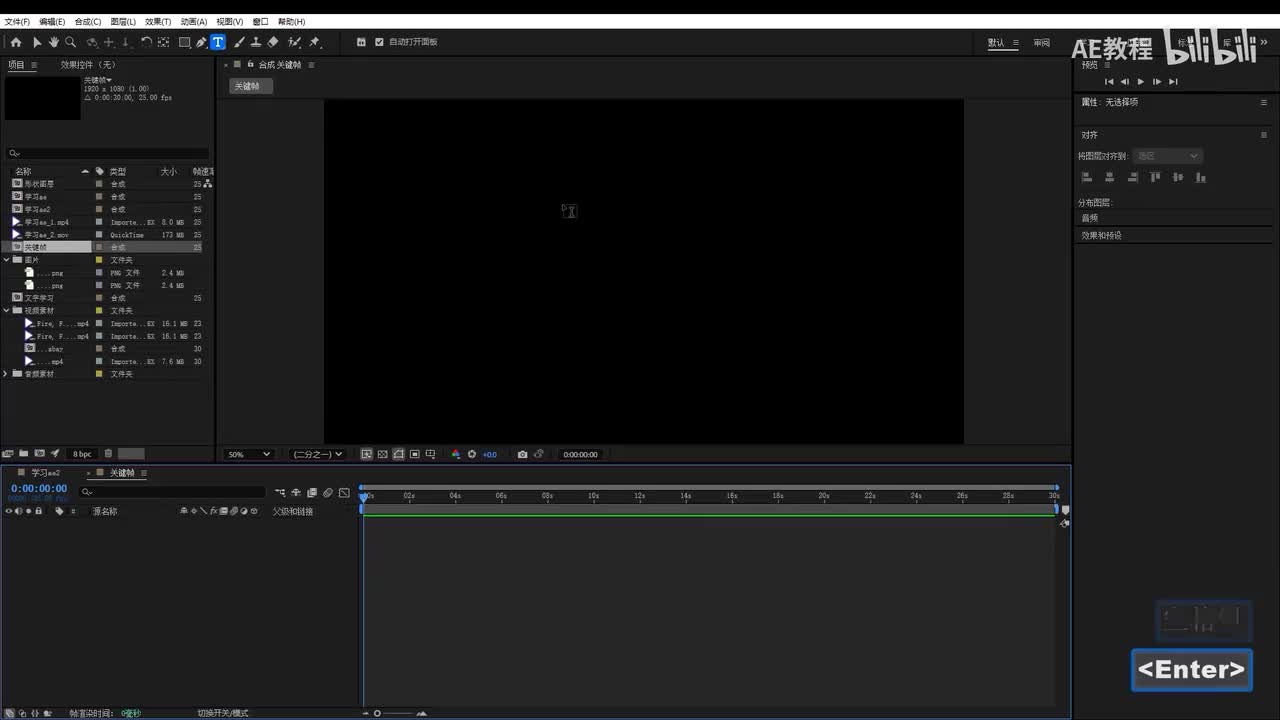Toggle region of interest in viewer
The width and height of the screenshot is (1280, 720).
tap(415, 454)
